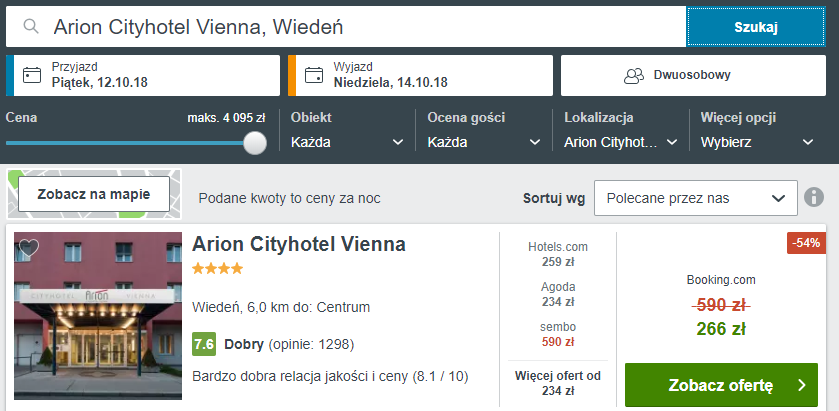Click the Więcej ofert od 234 zł link

[x=558, y=382]
